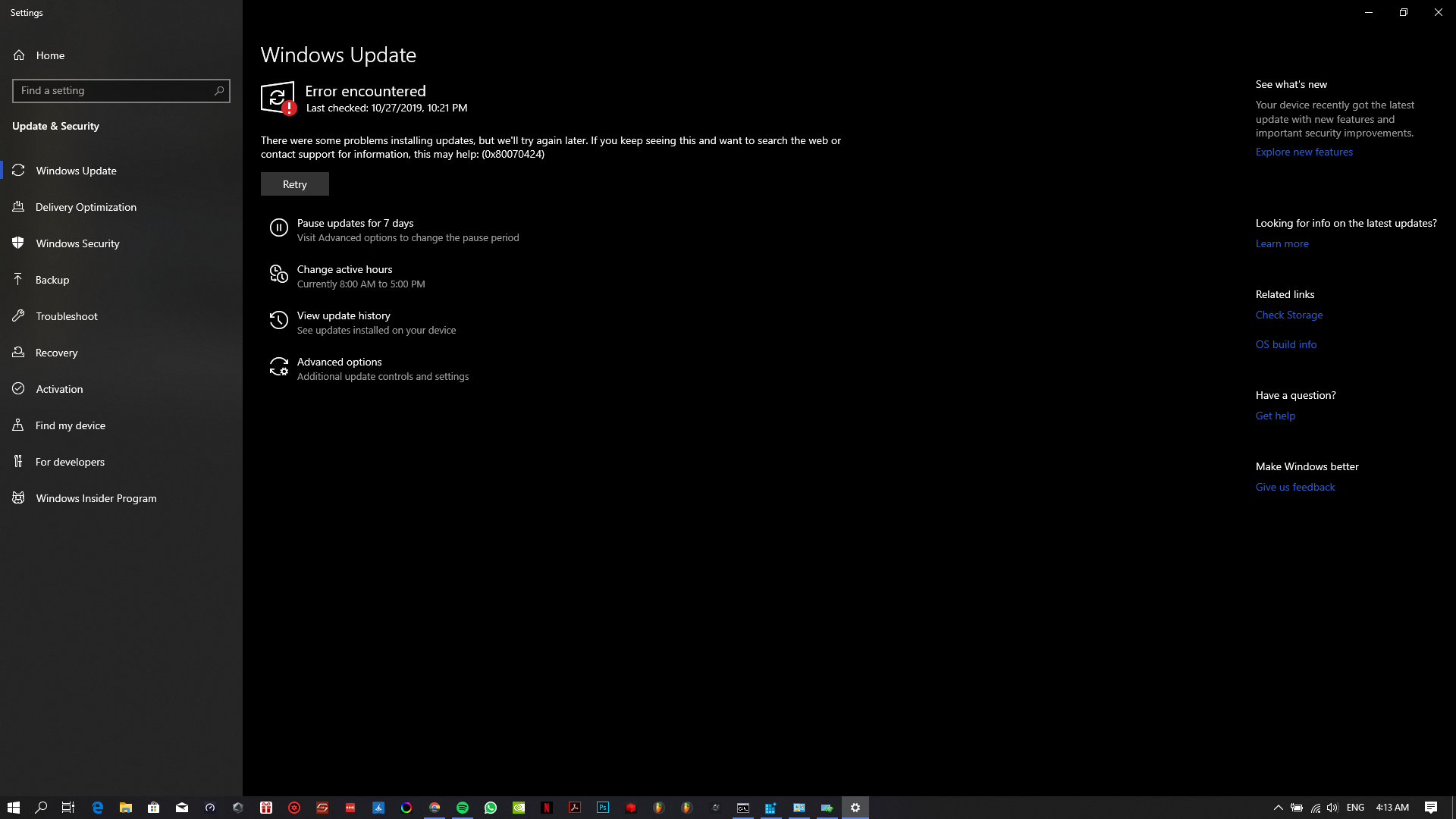Click the Retry button
Image resolution: width=1456 pixels, height=819 pixels.
point(295,184)
